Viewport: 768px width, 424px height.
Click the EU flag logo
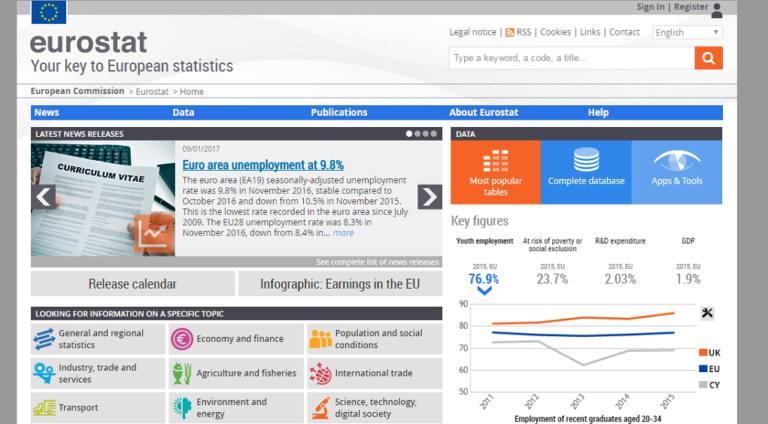[x=48, y=12]
